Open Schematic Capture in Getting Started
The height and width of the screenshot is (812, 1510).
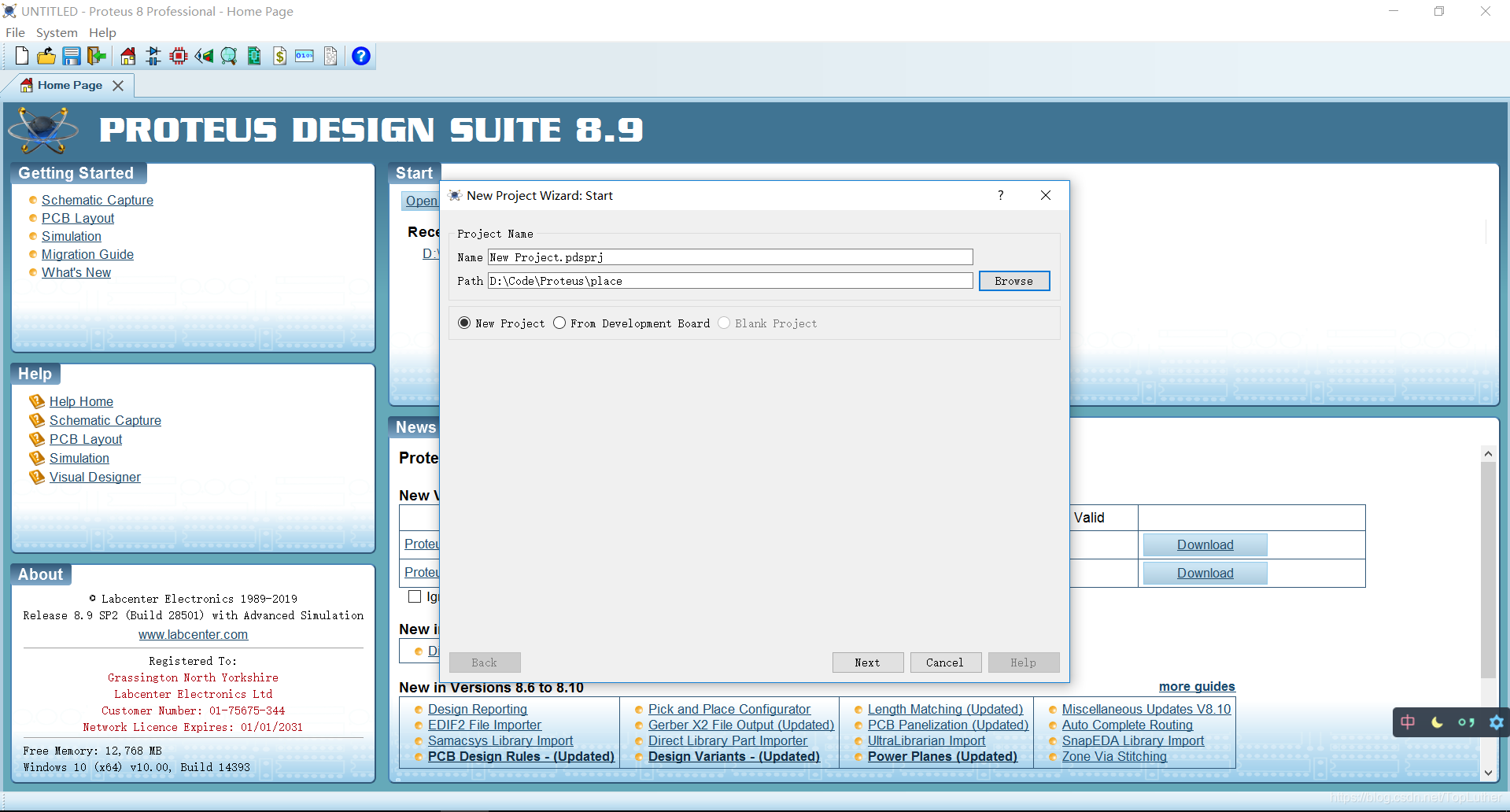tap(98, 200)
